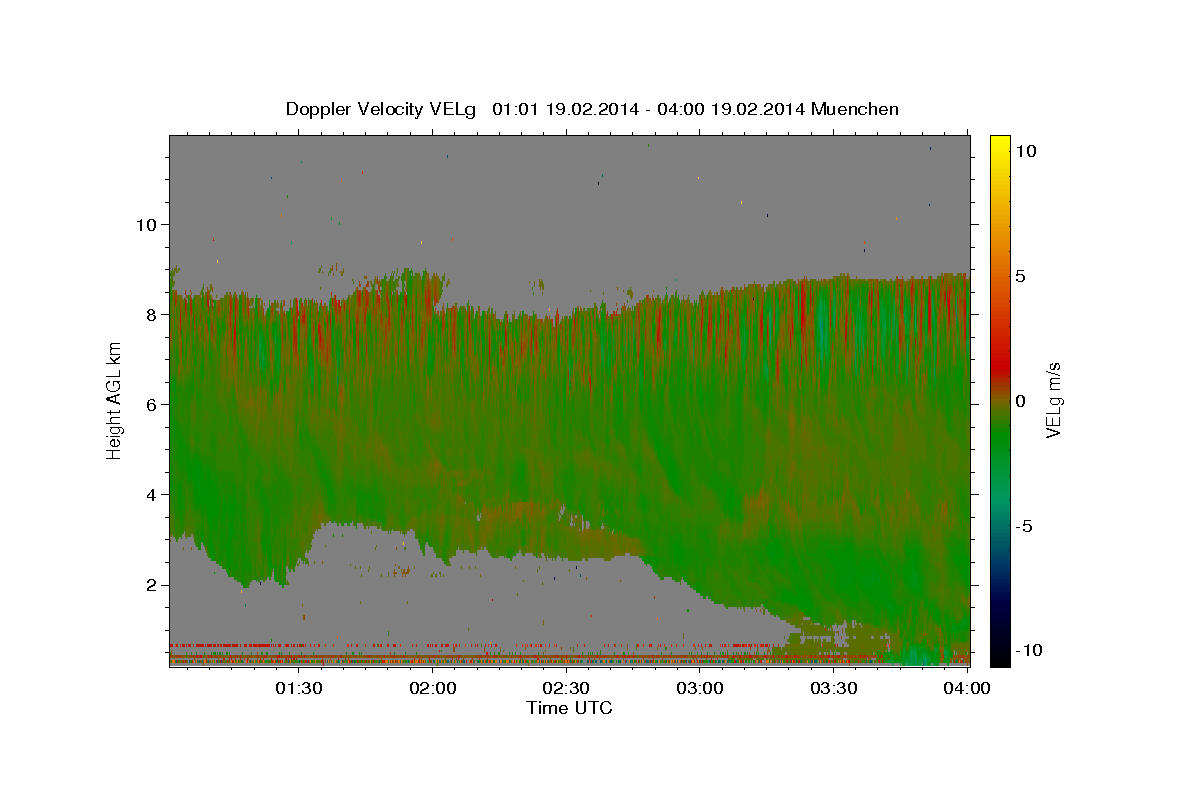The height and width of the screenshot is (800, 1200).
Task: Click the height tick label '6'
Action: coord(150,404)
